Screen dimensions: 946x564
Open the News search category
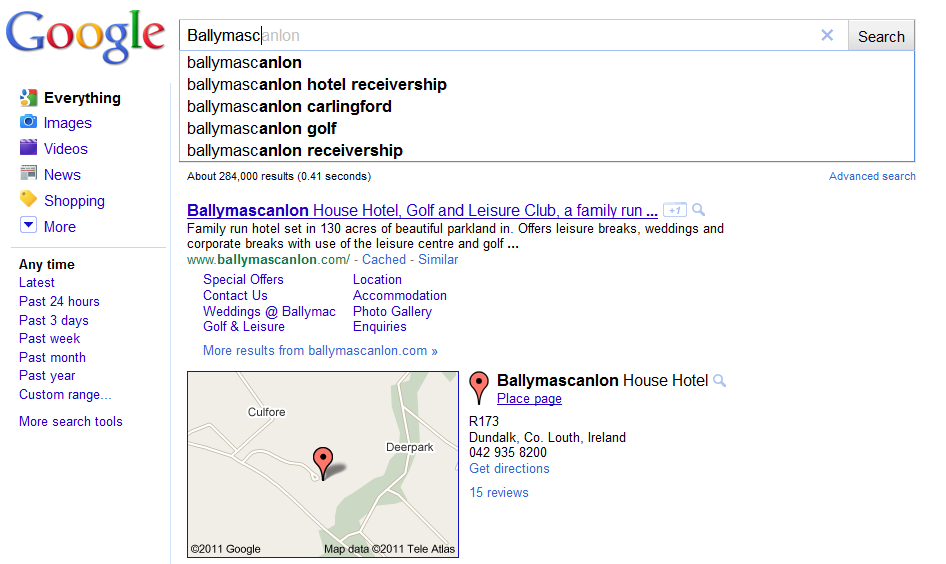(x=62, y=175)
